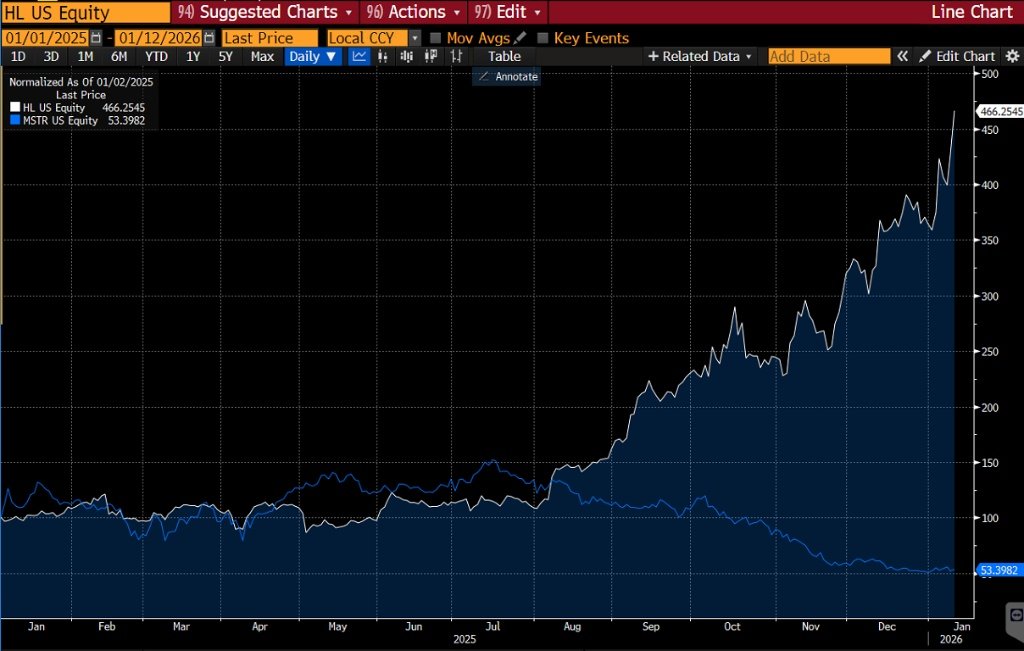Click the MSTR US Equity blue legend swatch
1024x651 pixels.
[15, 121]
